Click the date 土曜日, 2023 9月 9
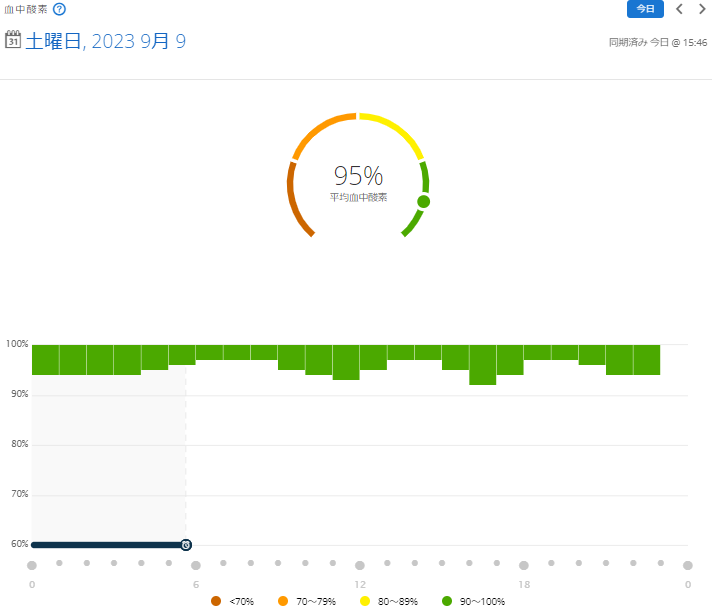712x613 pixels. 105,41
